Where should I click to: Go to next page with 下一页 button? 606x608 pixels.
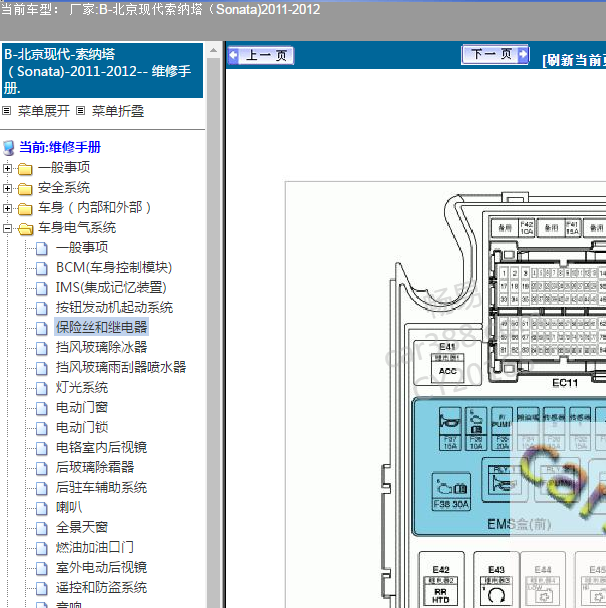495,54
